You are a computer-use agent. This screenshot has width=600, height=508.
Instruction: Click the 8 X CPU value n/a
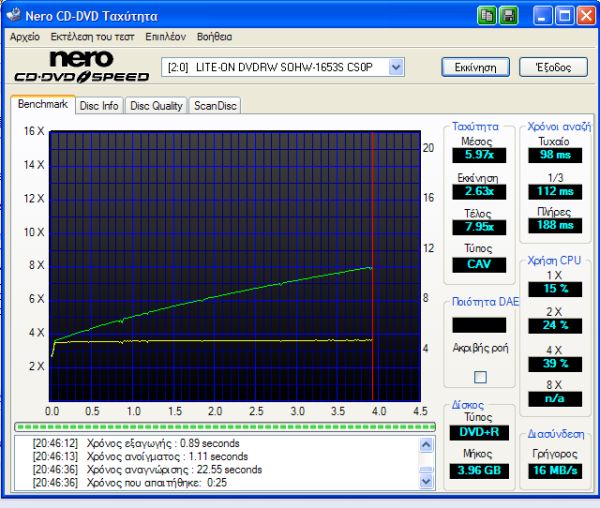555,399
